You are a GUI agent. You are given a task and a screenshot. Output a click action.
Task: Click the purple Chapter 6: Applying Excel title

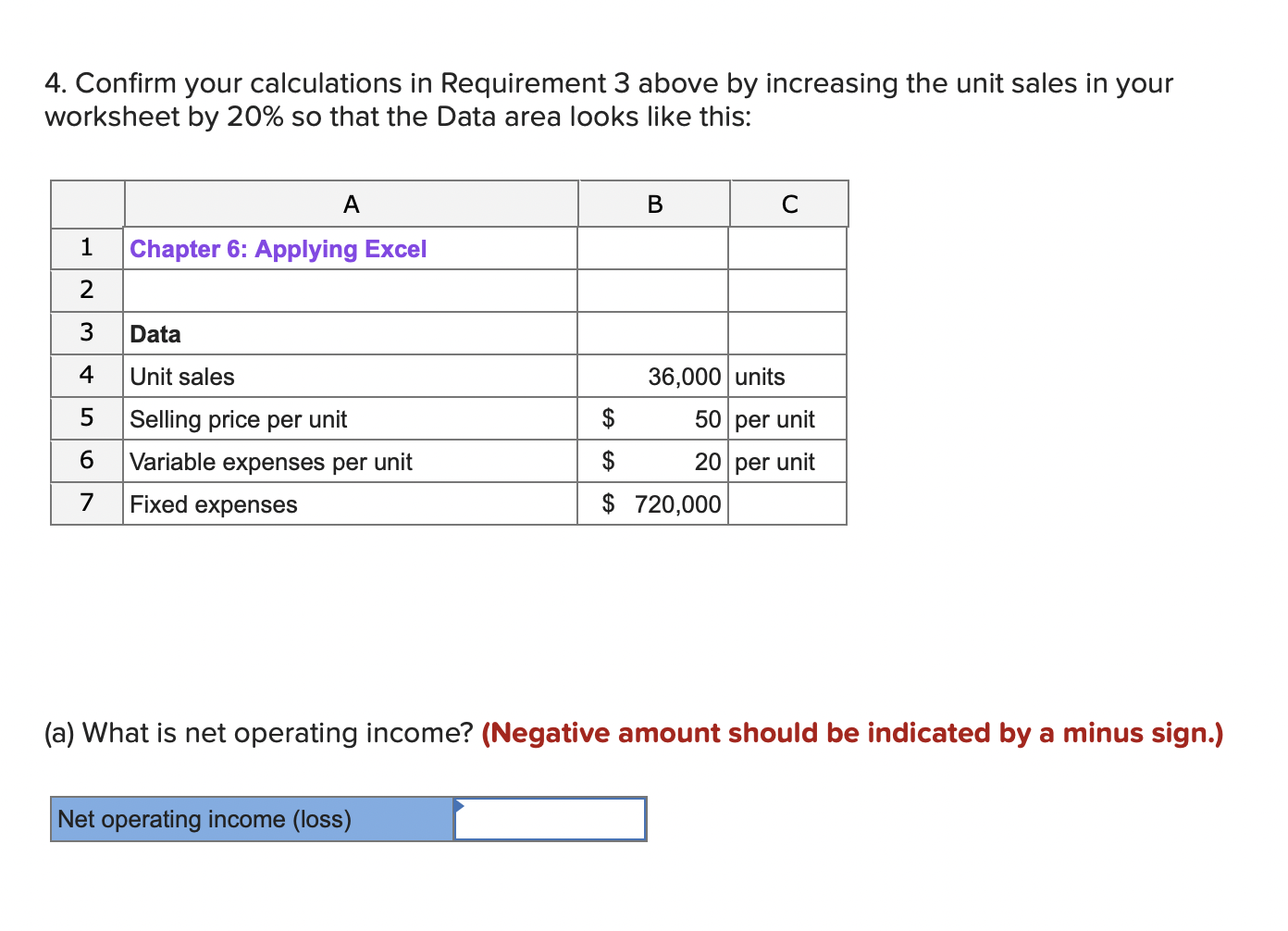tap(278, 249)
